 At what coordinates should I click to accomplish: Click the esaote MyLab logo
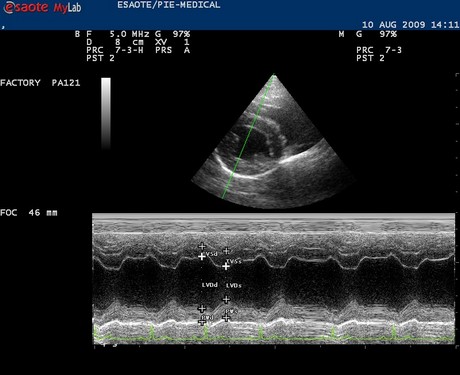pos(42,8)
